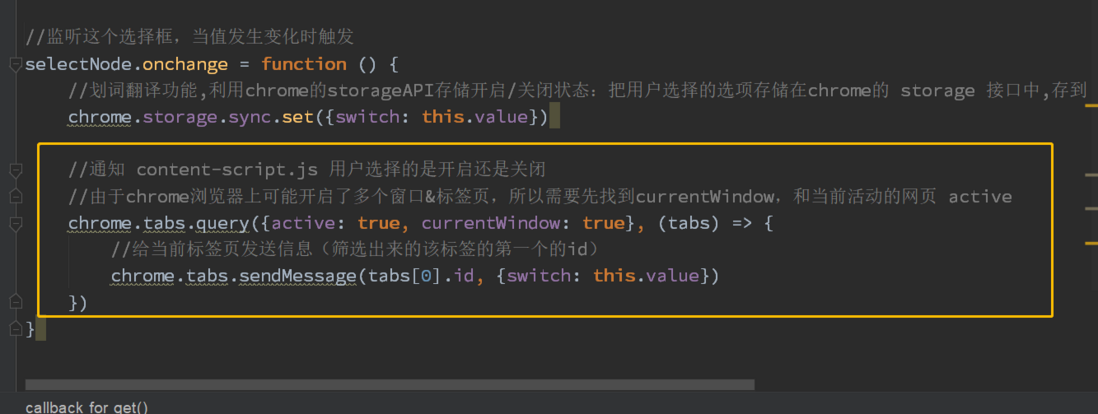Toggle fold marker beside the 通知 content-script.js comment
The image size is (1098, 414).
point(15,170)
